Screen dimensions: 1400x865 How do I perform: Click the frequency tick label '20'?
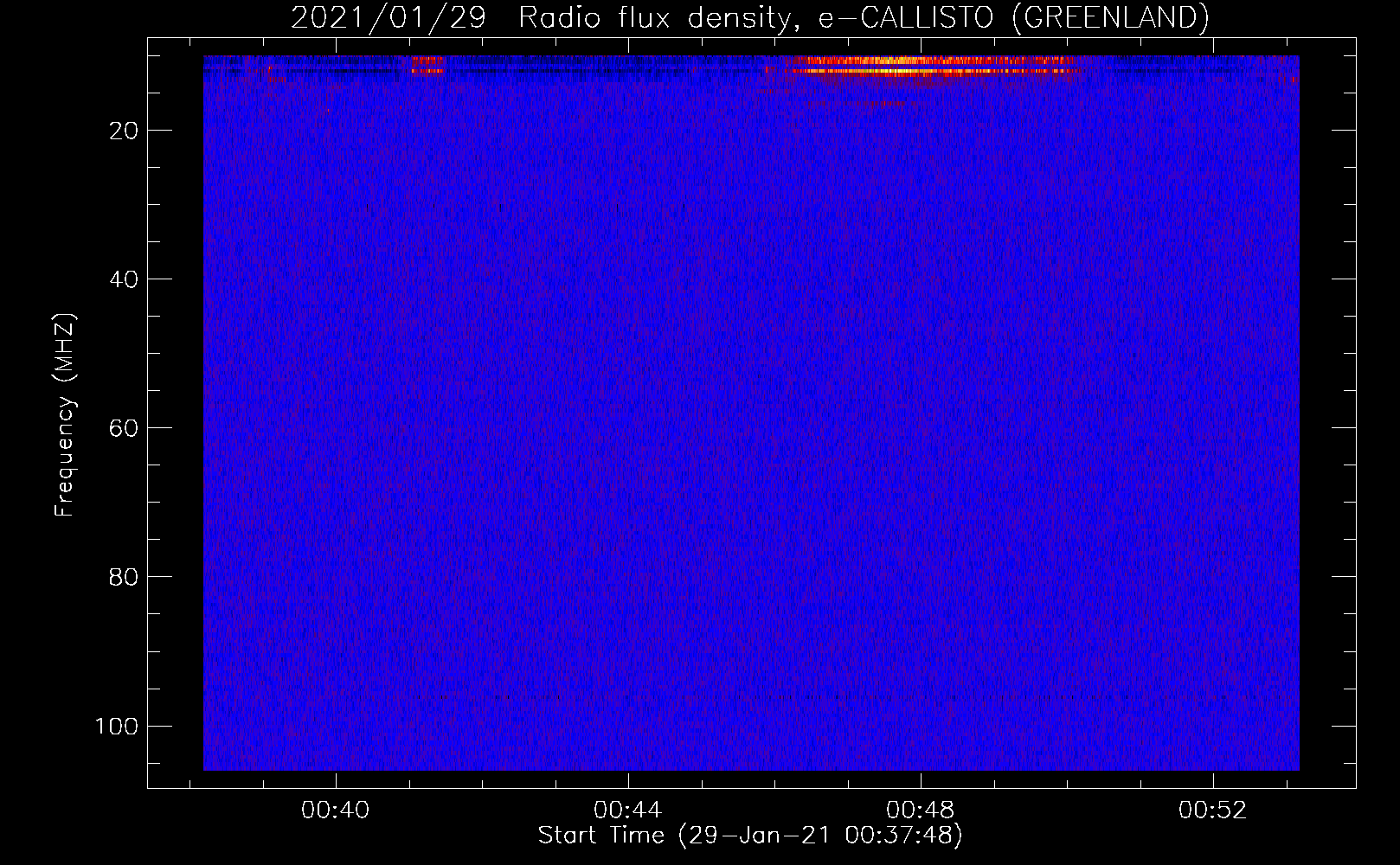pyautogui.click(x=124, y=131)
